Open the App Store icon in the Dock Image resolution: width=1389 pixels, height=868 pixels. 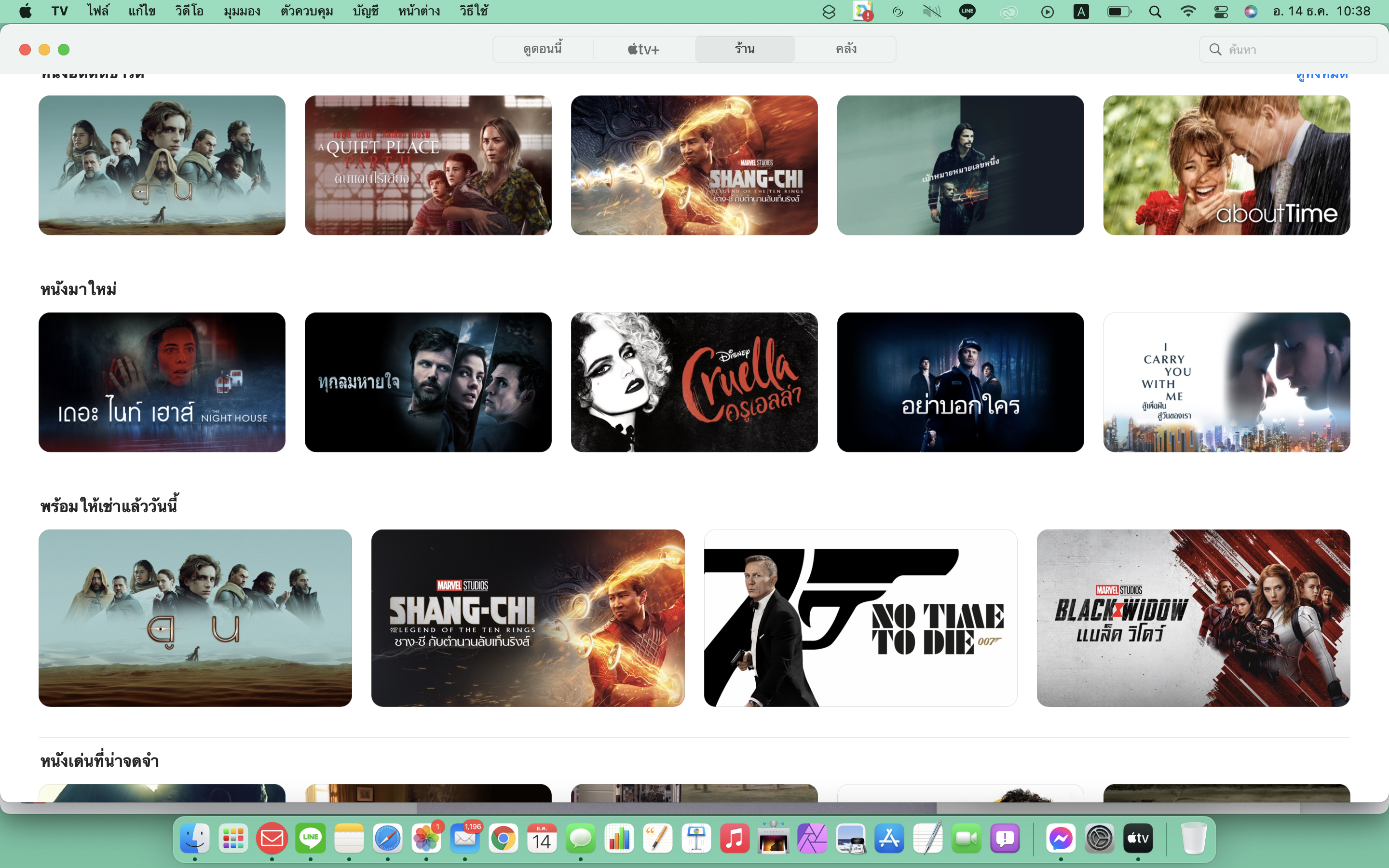(889, 839)
